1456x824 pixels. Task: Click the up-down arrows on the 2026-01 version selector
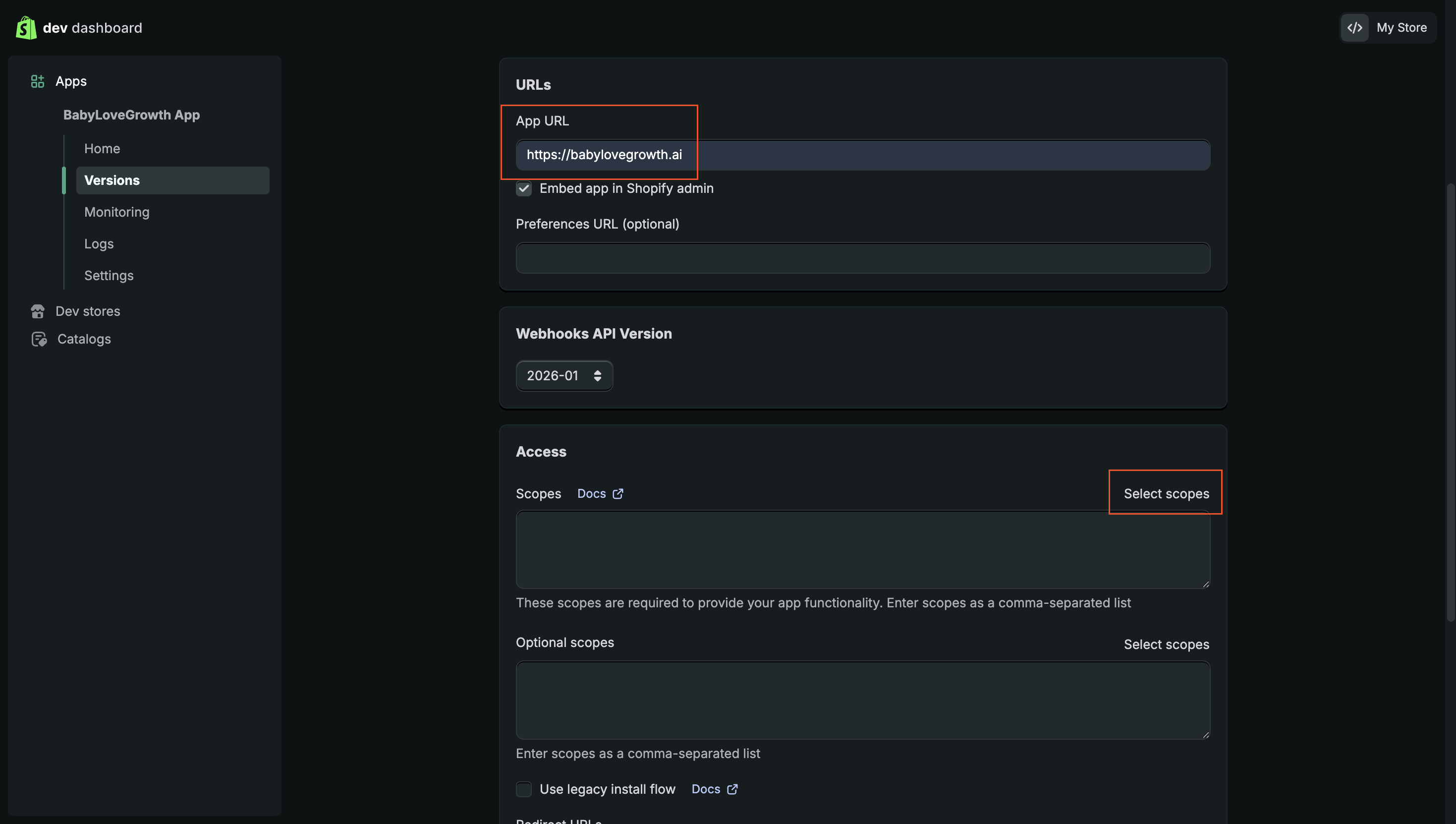click(x=597, y=376)
